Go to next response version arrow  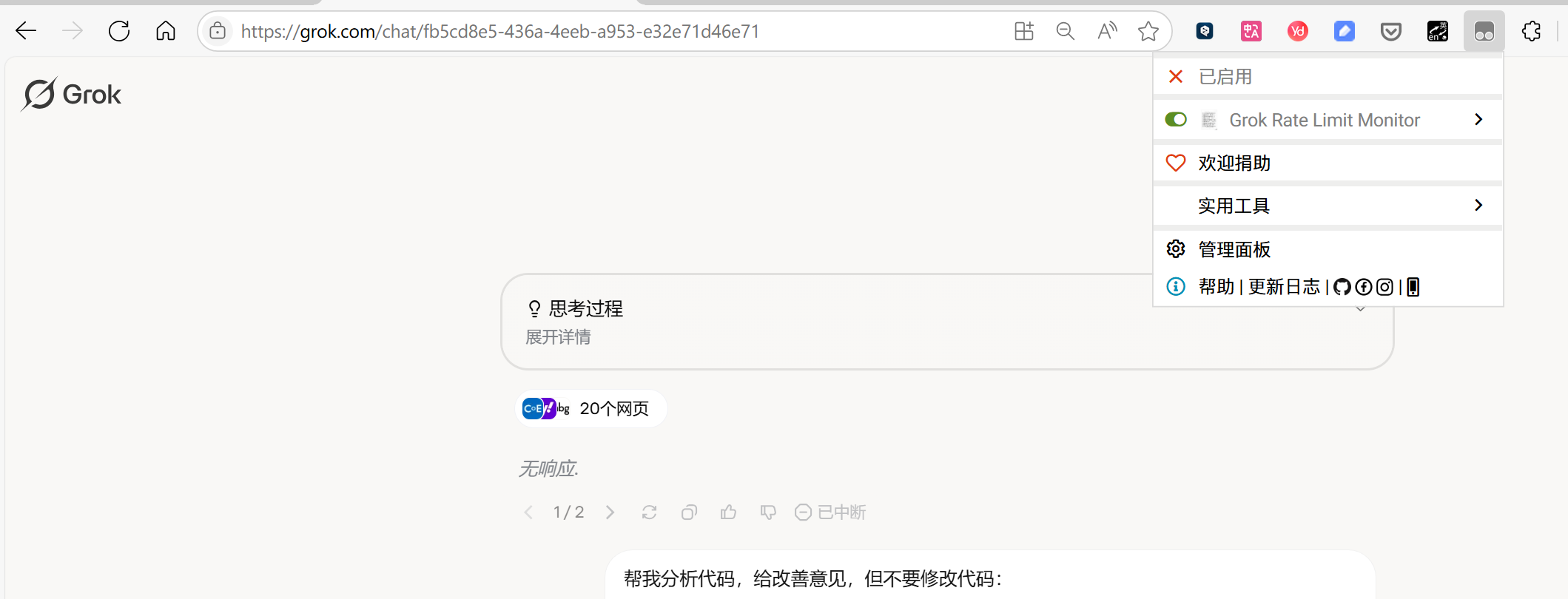[x=610, y=512]
